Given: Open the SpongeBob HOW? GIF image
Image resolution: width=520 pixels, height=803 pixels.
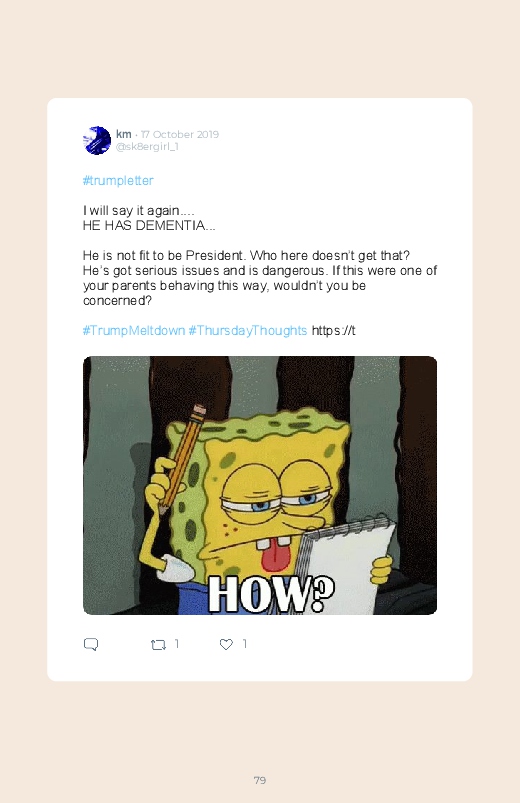Looking at the screenshot, I should click(x=260, y=485).
